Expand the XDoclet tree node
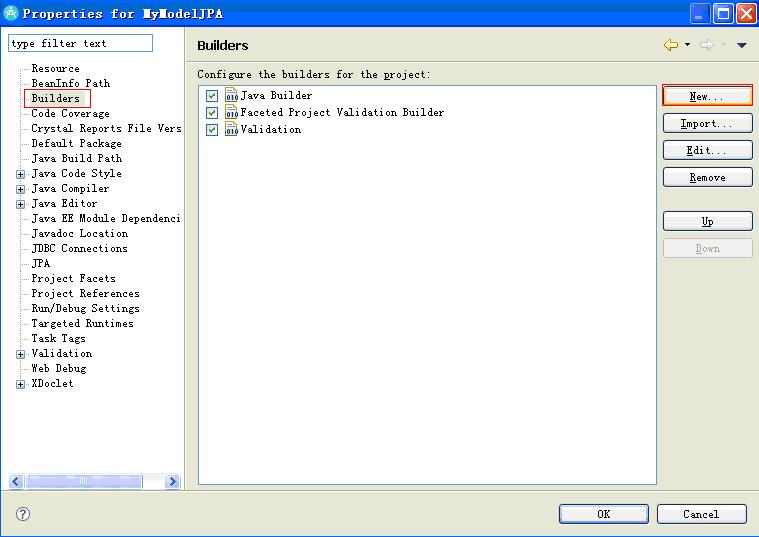 click(20, 384)
